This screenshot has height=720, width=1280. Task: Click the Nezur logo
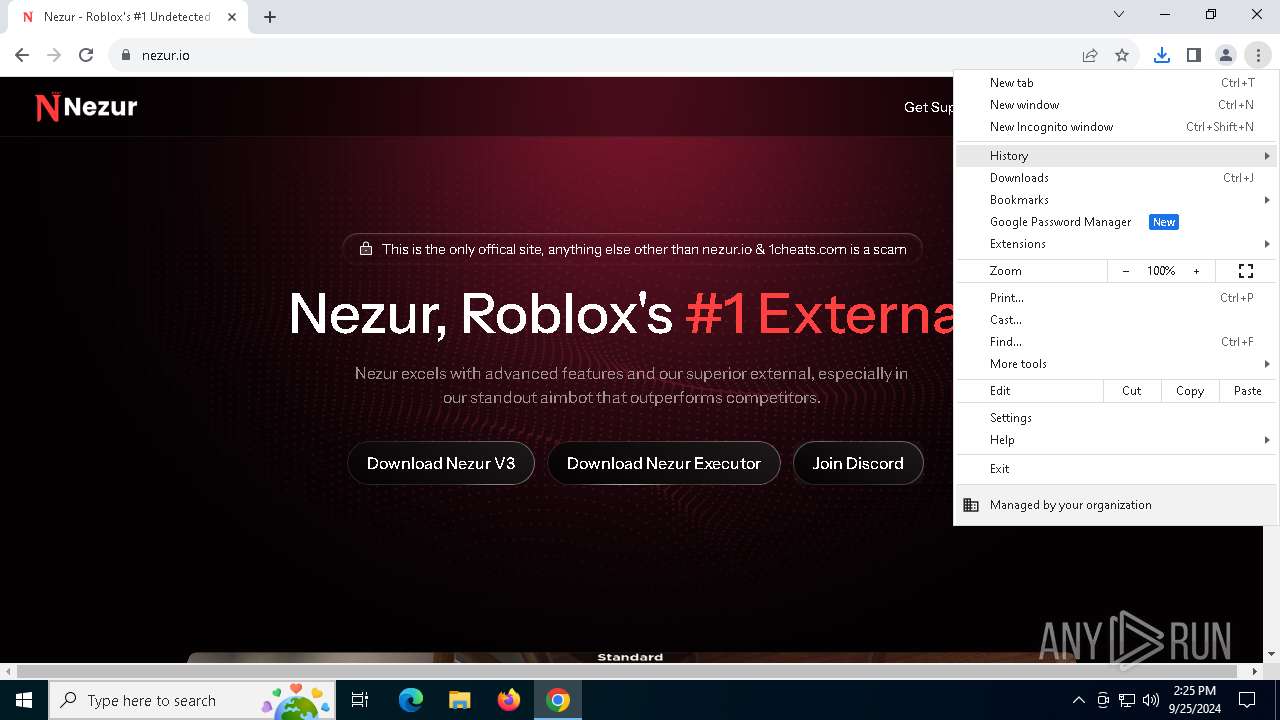tap(86, 107)
